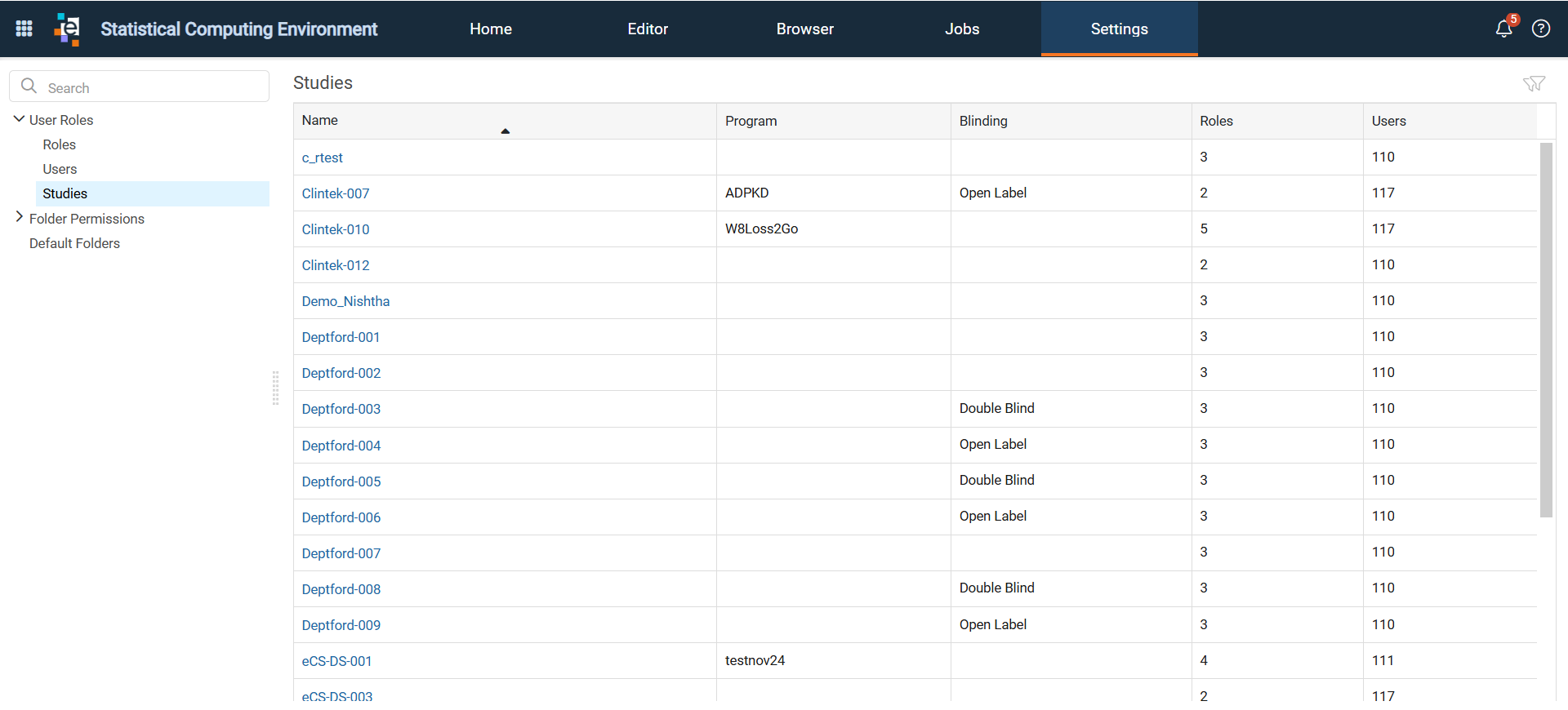Open the c_rtest study link
Image resolution: width=1568 pixels, height=710 pixels.
[x=323, y=158]
